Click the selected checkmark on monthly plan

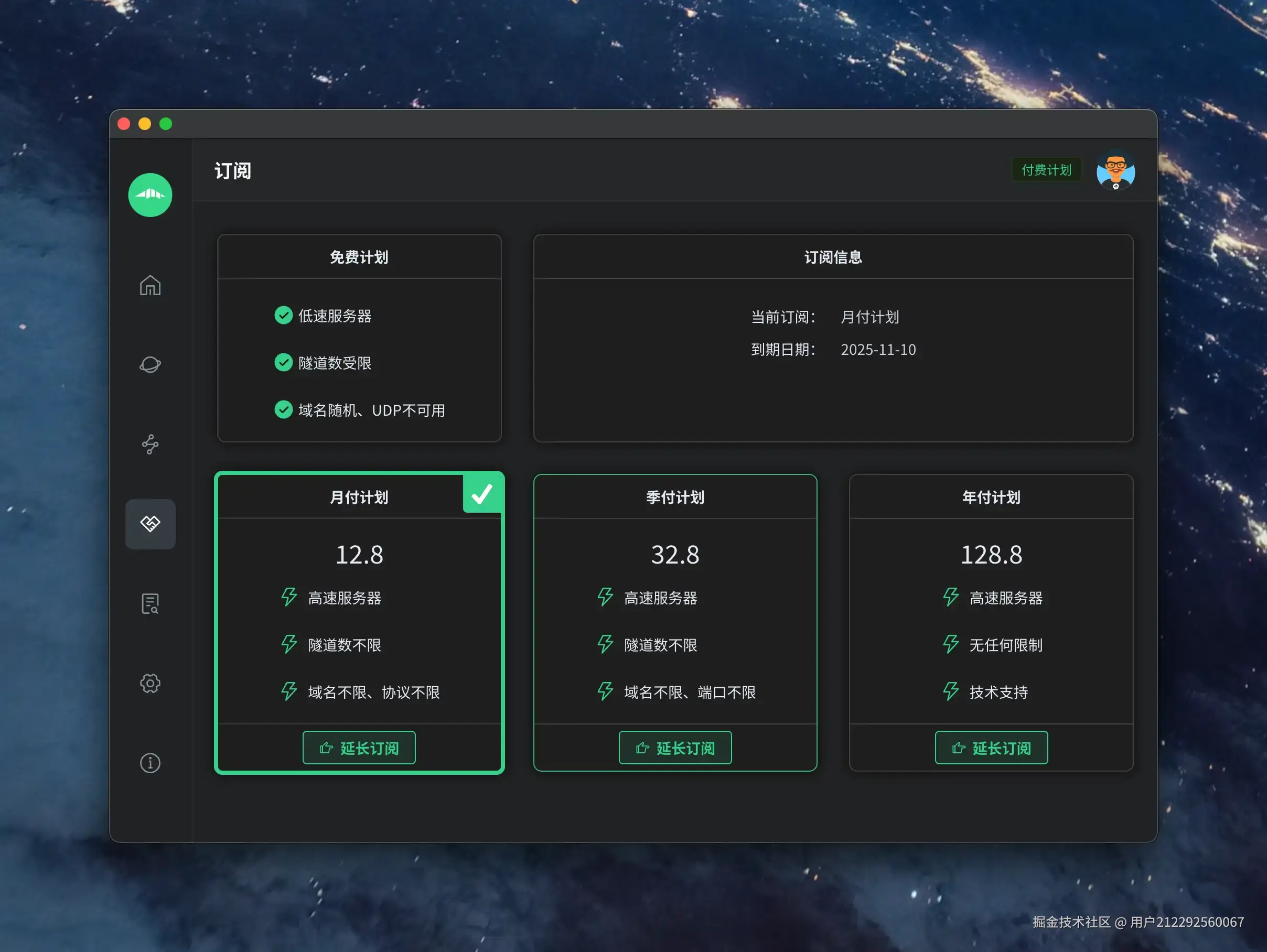pyautogui.click(x=482, y=493)
